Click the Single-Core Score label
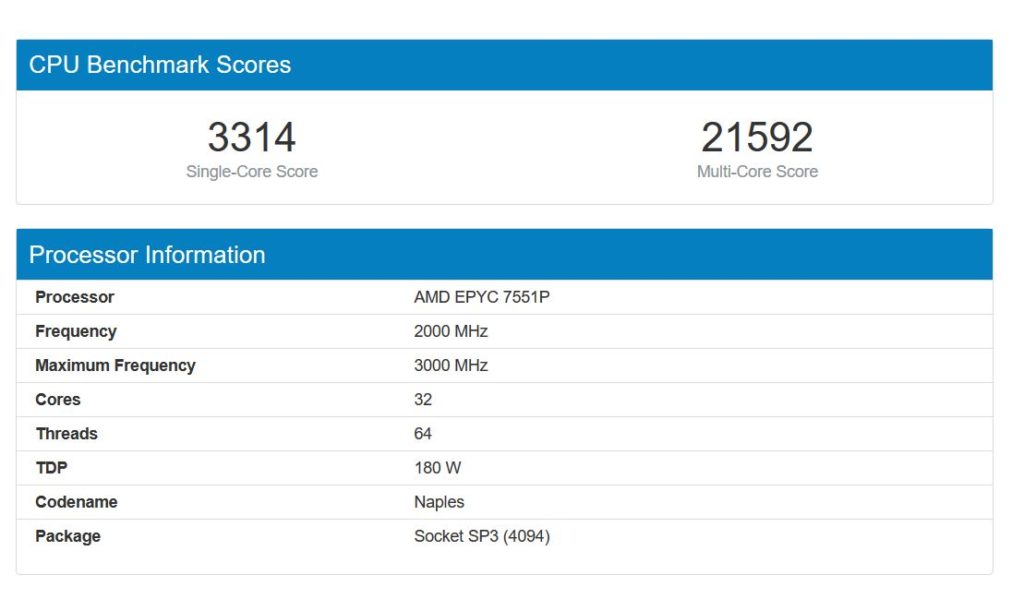Viewport: 1024px width, 611px height. click(x=252, y=172)
